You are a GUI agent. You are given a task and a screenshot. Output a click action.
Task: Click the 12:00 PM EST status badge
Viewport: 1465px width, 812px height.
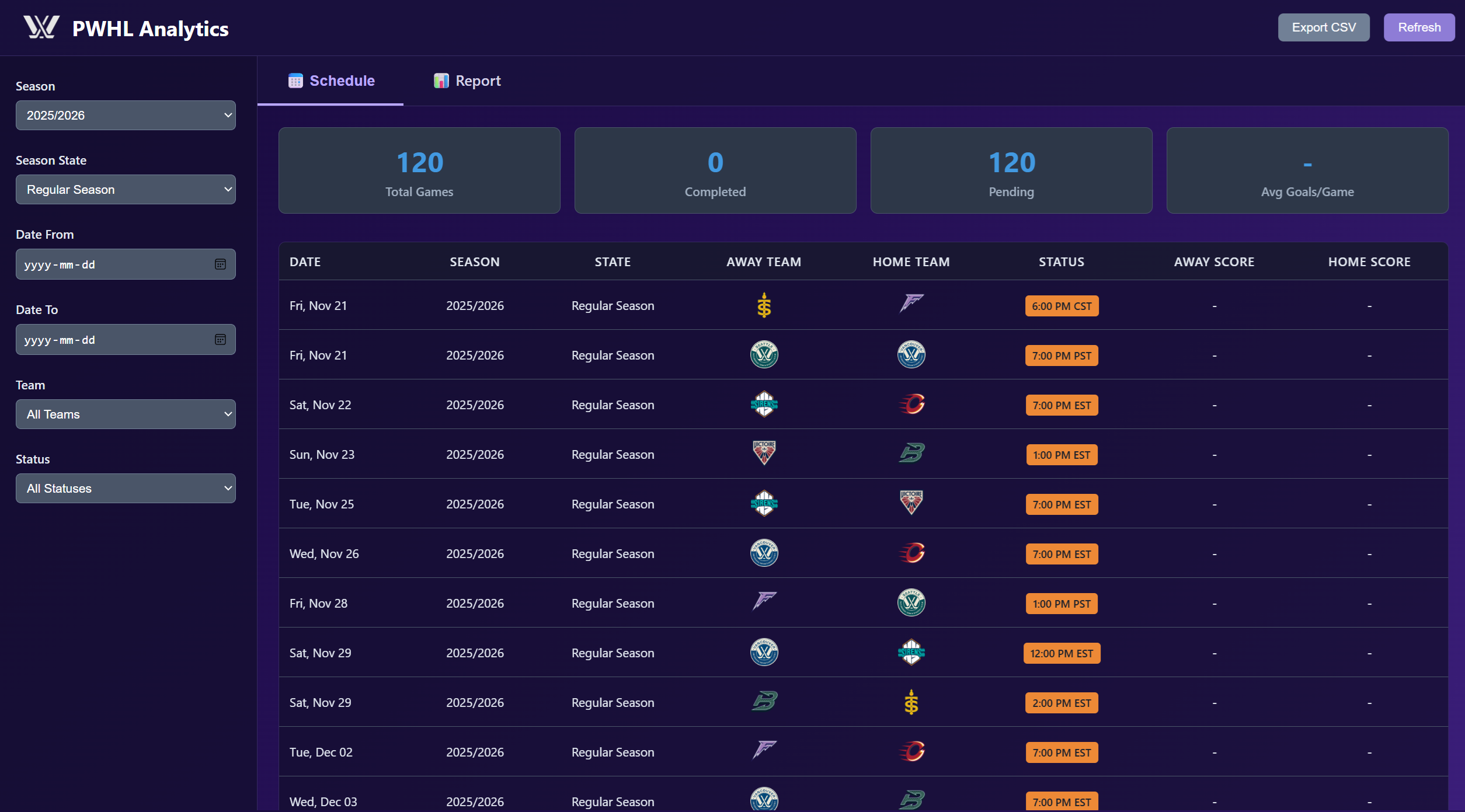[x=1061, y=653]
